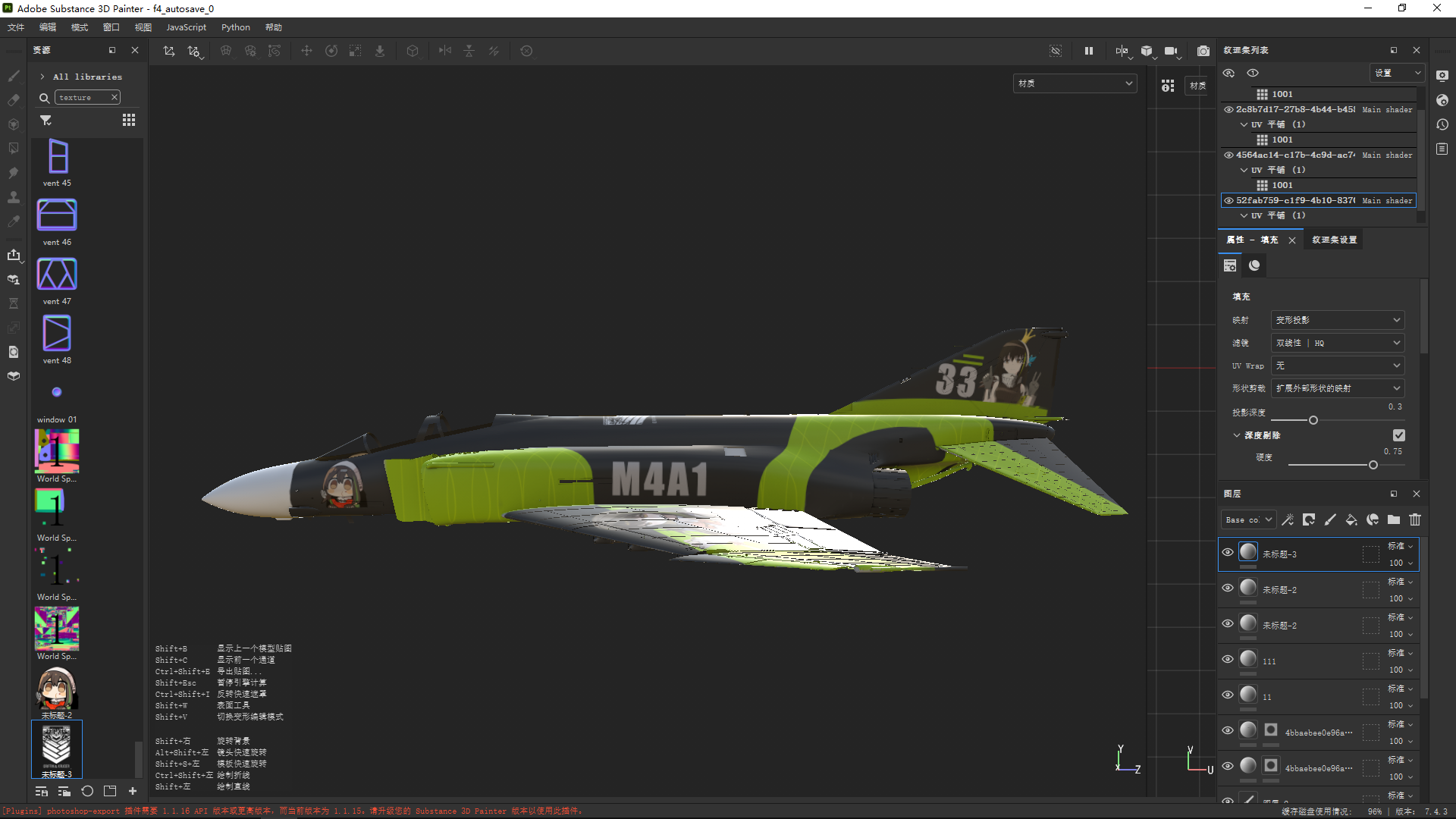Click the 设置 button in the texture set list
Viewport: 1456px width, 819px height.
pyautogui.click(x=1396, y=73)
